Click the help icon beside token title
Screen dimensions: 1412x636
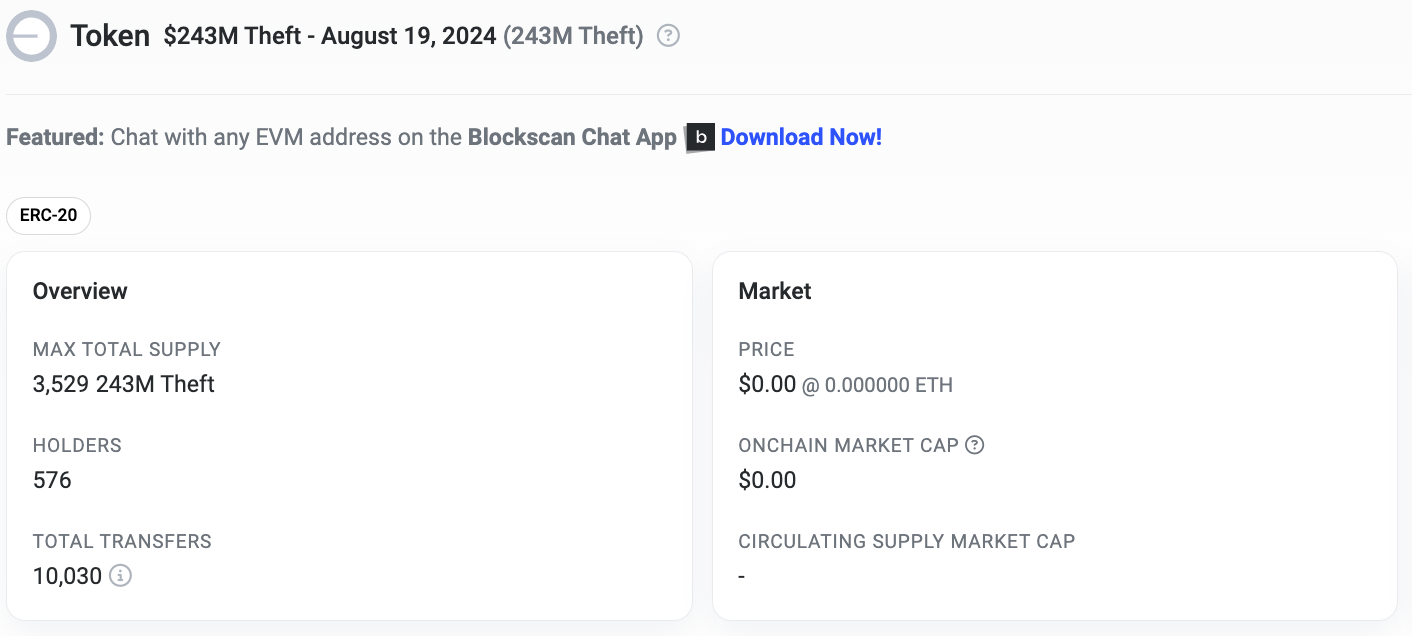[x=669, y=36]
